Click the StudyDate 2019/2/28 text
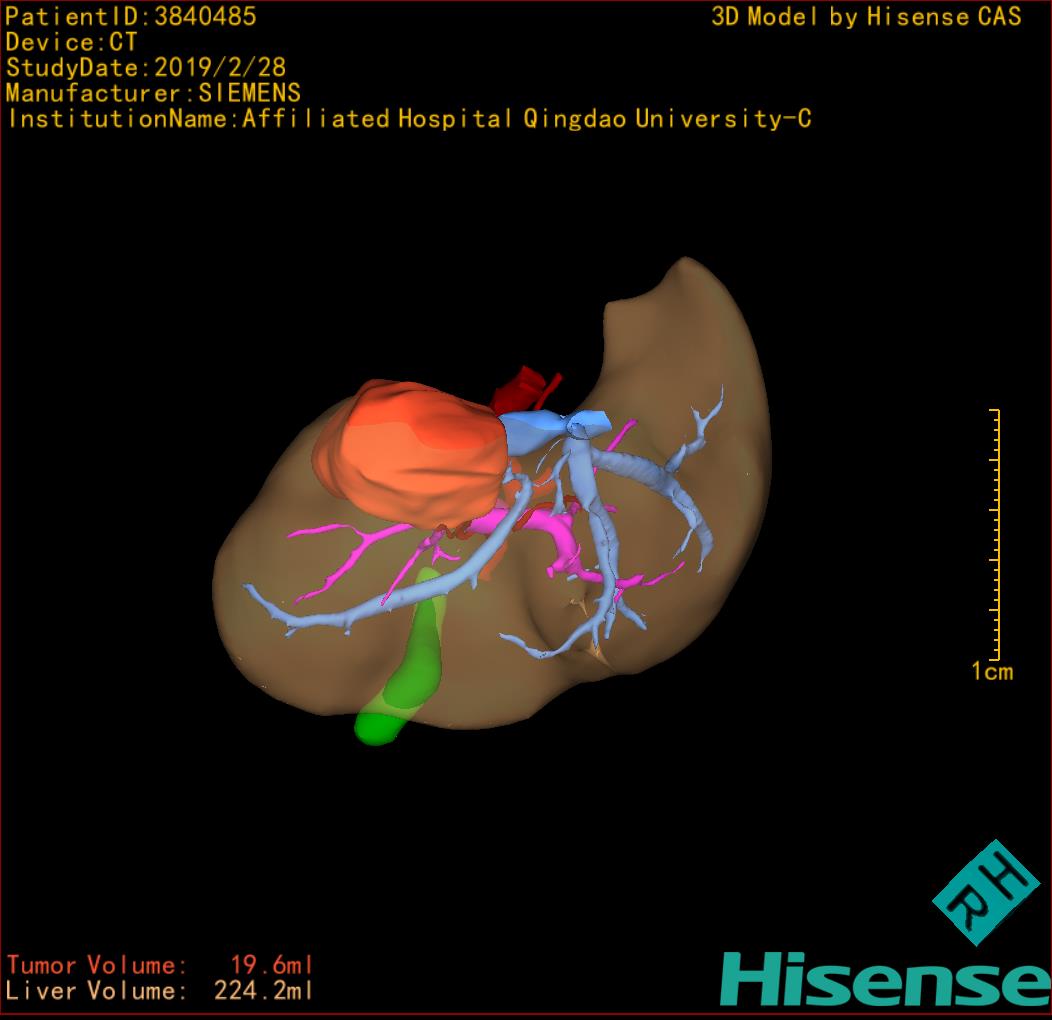The height and width of the screenshot is (1020, 1052). [x=146, y=68]
